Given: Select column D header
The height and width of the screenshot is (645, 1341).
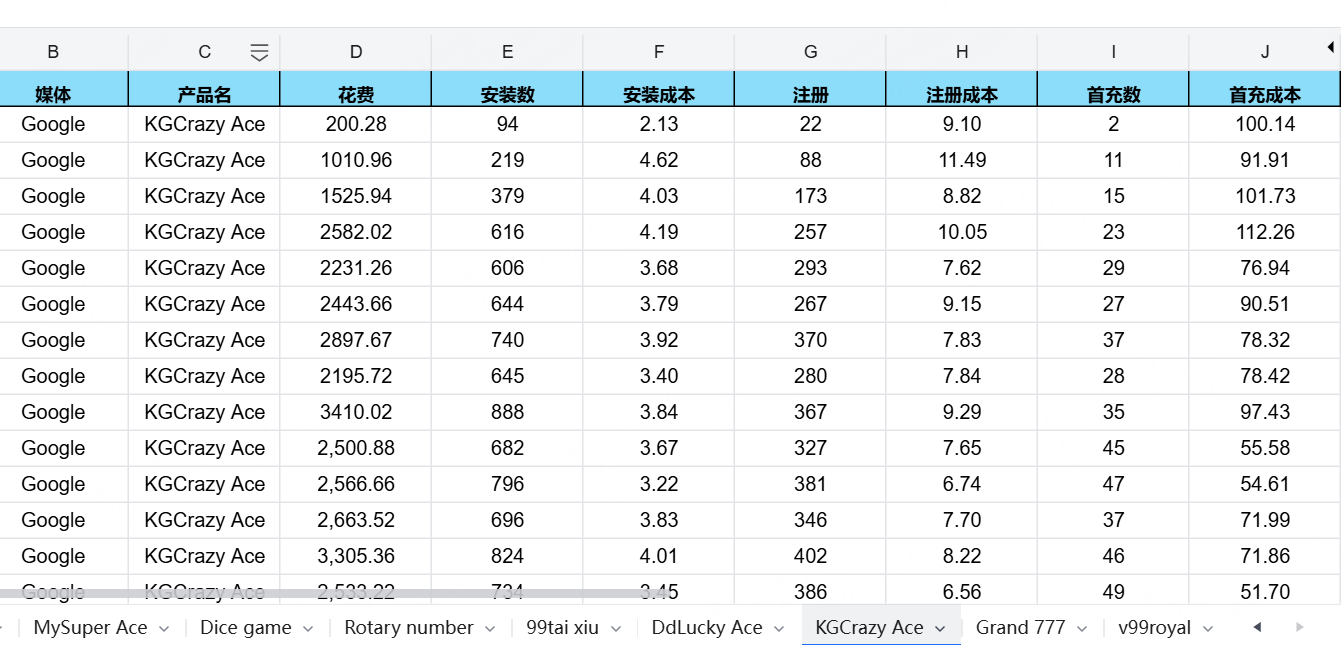Looking at the screenshot, I should [356, 53].
